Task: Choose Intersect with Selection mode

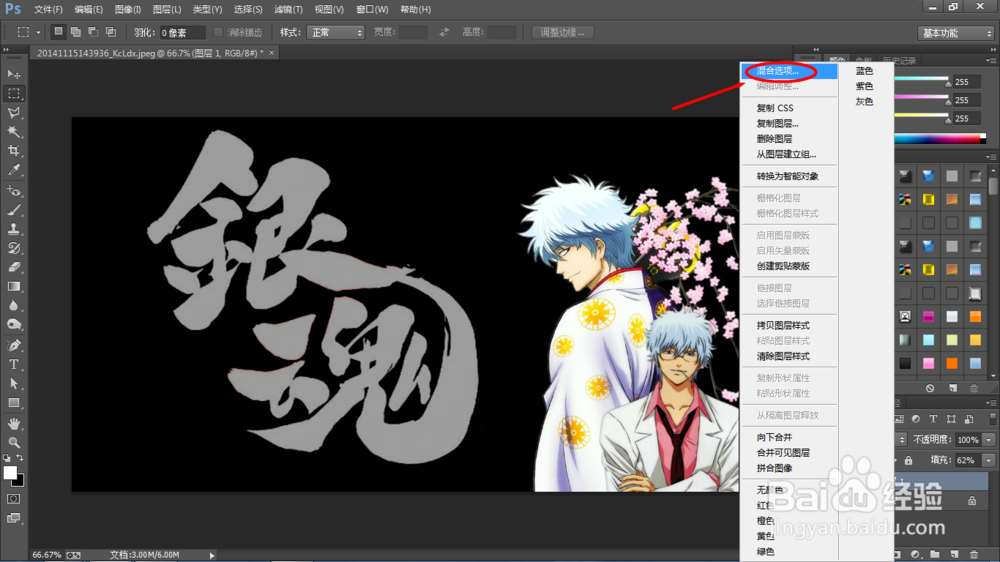Action: point(110,31)
